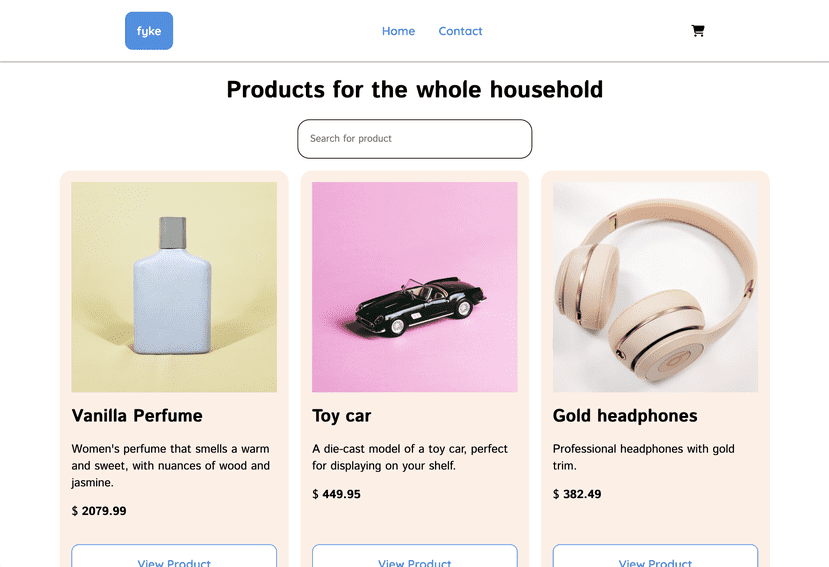The image size is (829, 567).
Task: Focus the Search for product field
Action: pos(414,139)
